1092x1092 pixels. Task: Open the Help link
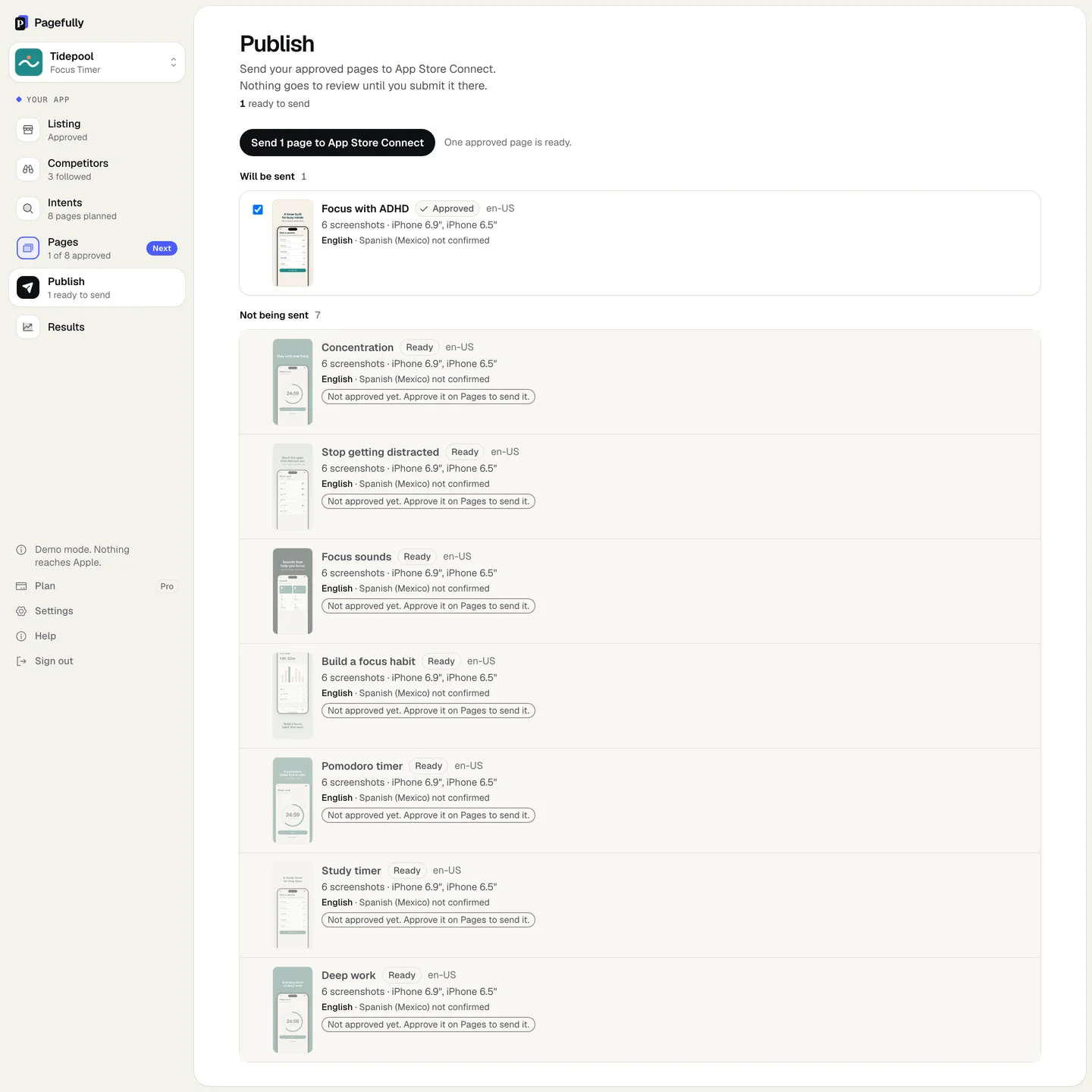point(45,636)
